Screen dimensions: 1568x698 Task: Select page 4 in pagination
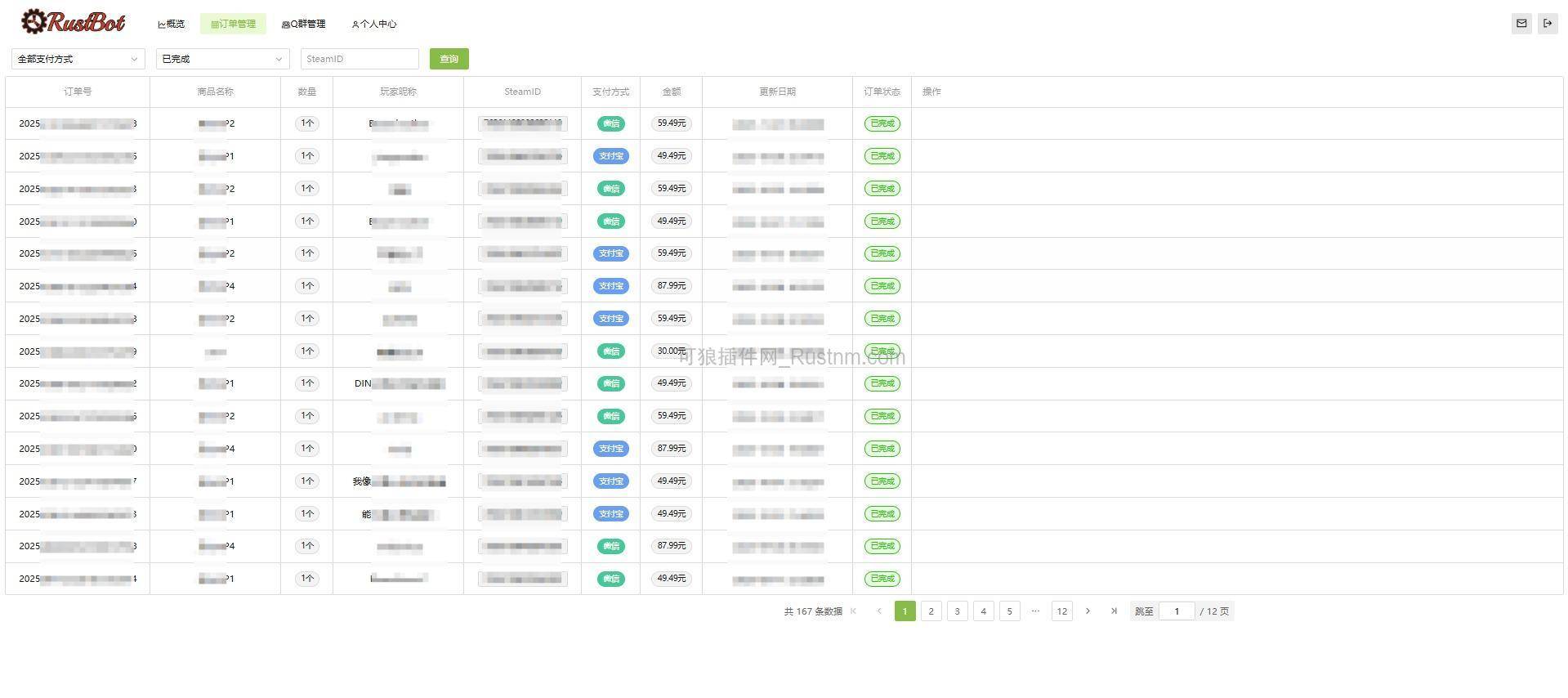(x=984, y=611)
